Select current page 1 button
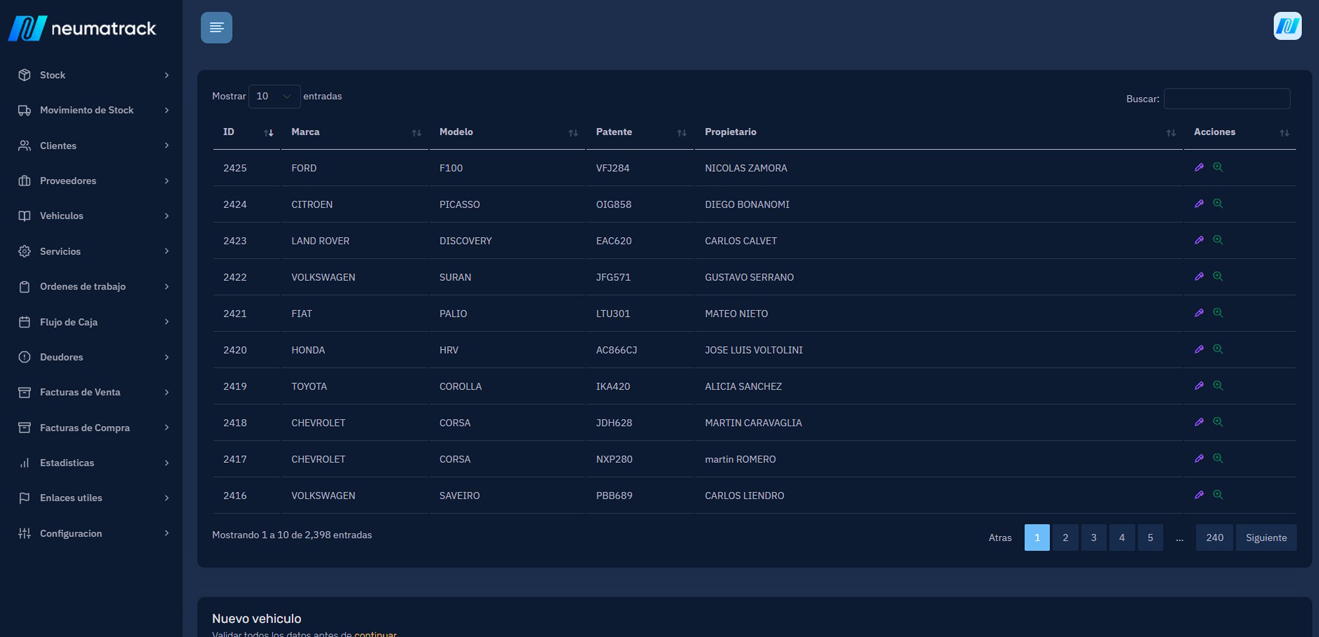1319x637 pixels. coord(1037,538)
